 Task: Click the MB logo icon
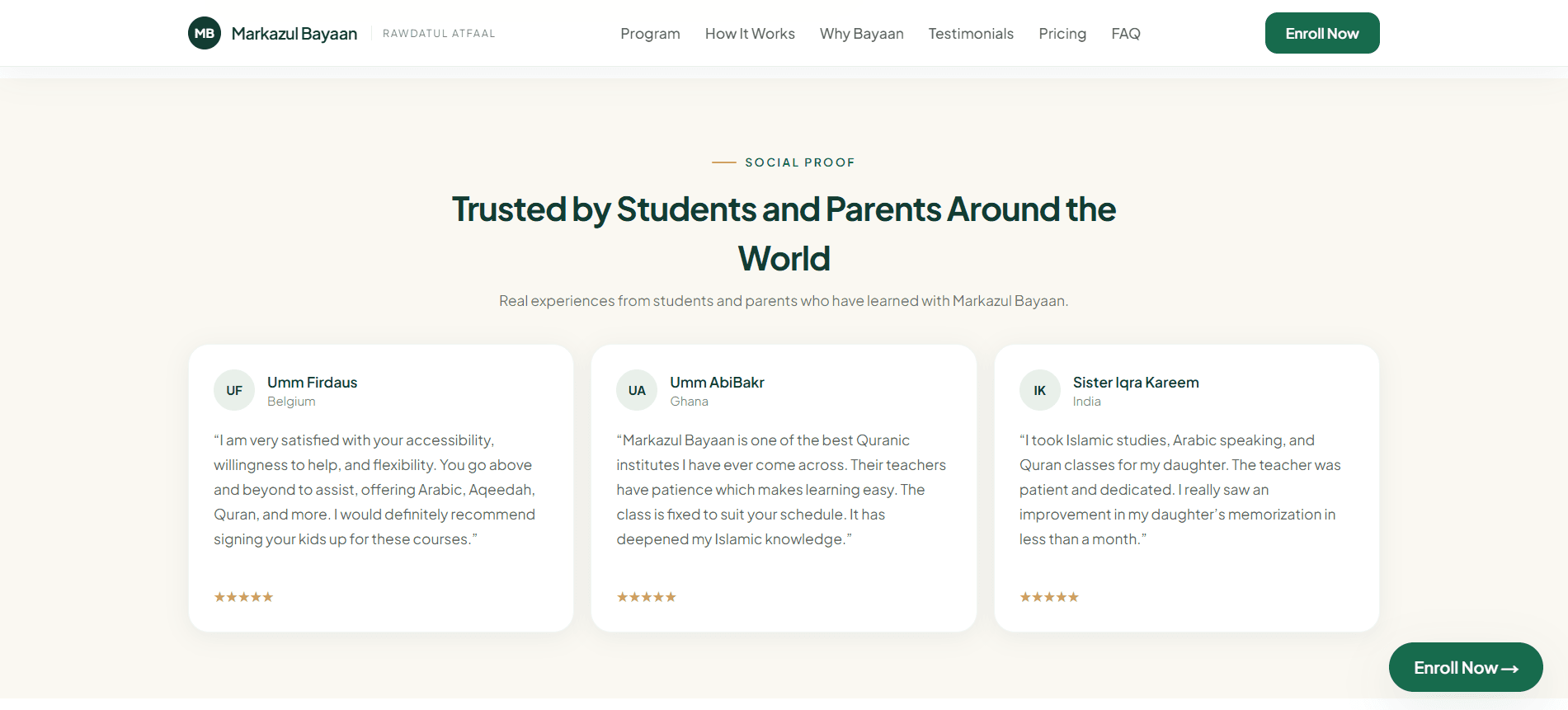[x=205, y=33]
